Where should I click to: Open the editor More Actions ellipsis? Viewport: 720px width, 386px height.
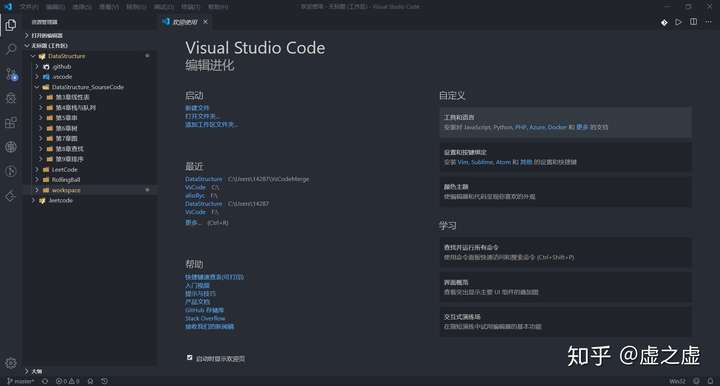(709, 22)
